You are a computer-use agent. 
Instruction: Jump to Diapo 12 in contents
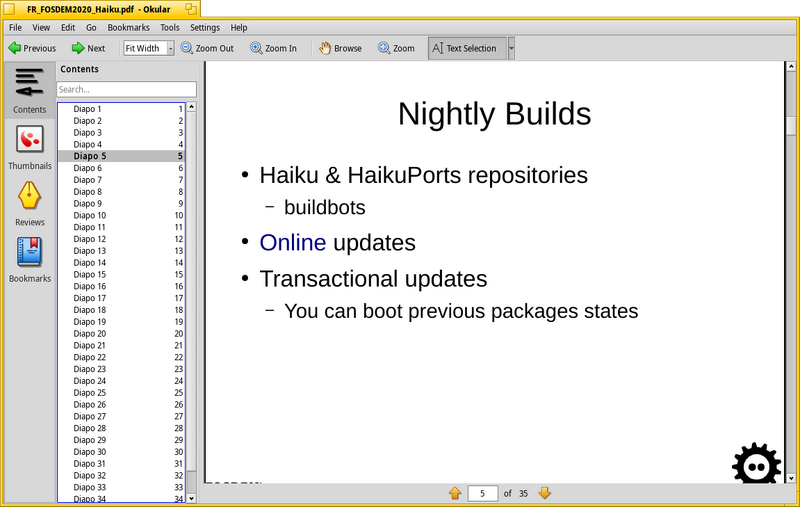[x=121, y=239]
